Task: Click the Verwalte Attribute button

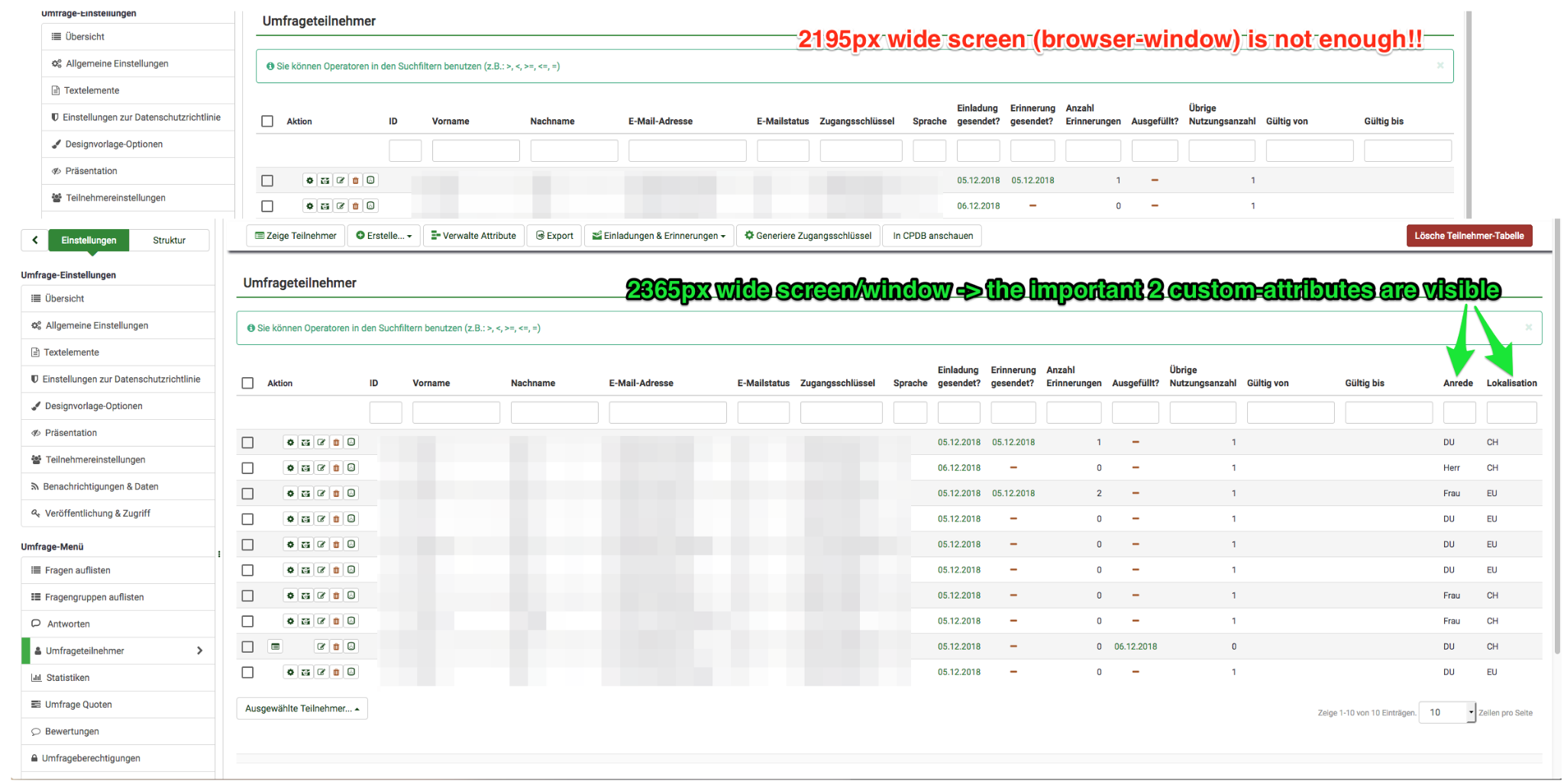Action: [473, 236]
